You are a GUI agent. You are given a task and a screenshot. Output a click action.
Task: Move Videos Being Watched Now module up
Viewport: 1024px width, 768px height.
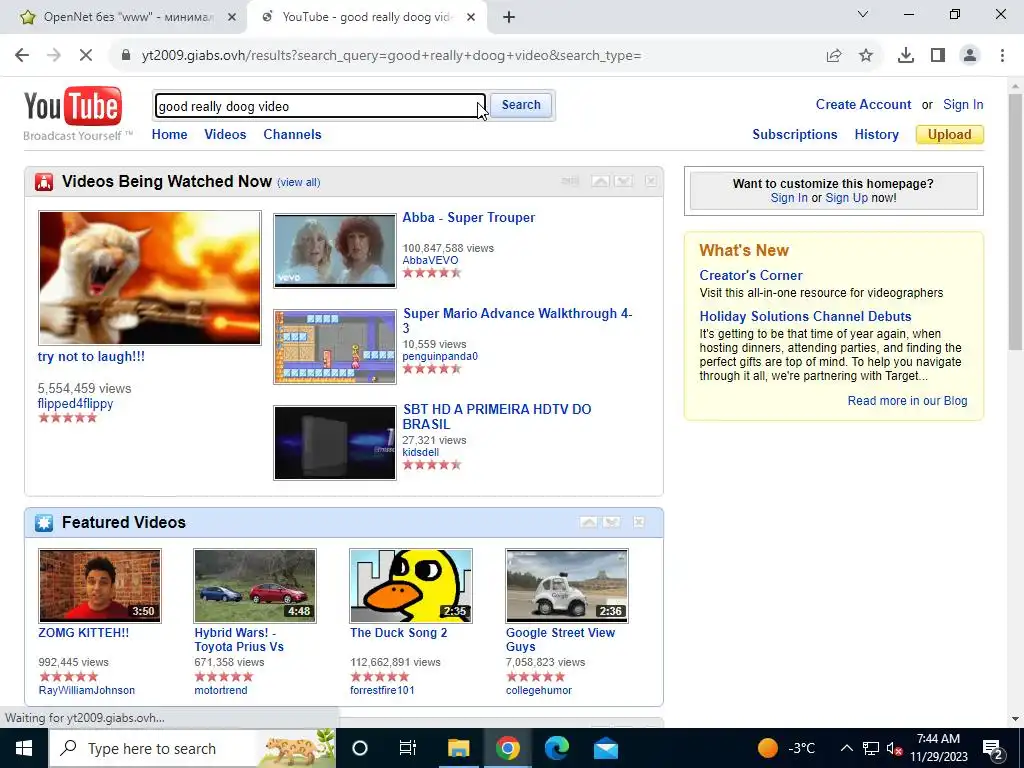[x=600, y=181]
